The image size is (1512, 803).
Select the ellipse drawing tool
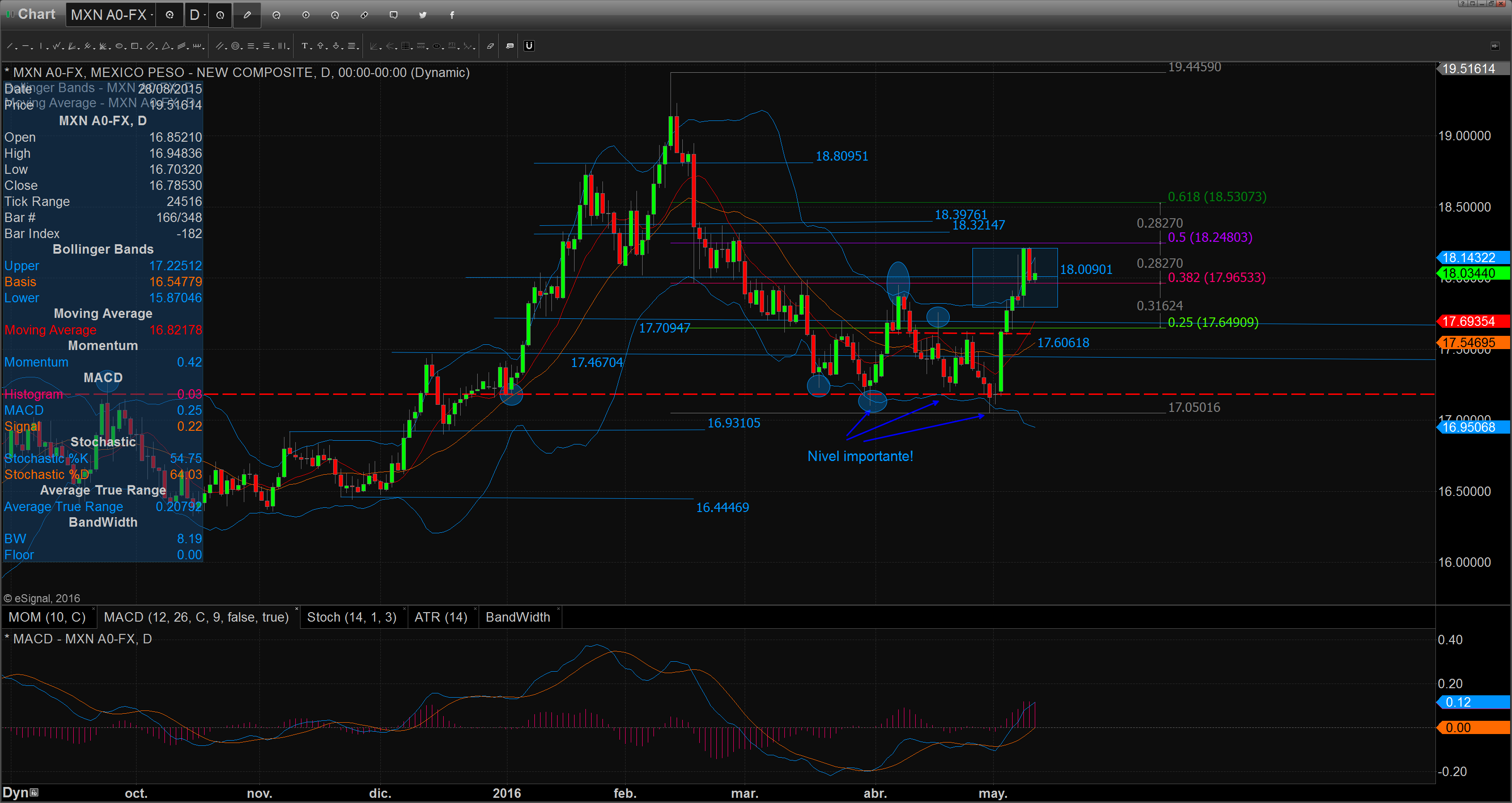(119, 46)
